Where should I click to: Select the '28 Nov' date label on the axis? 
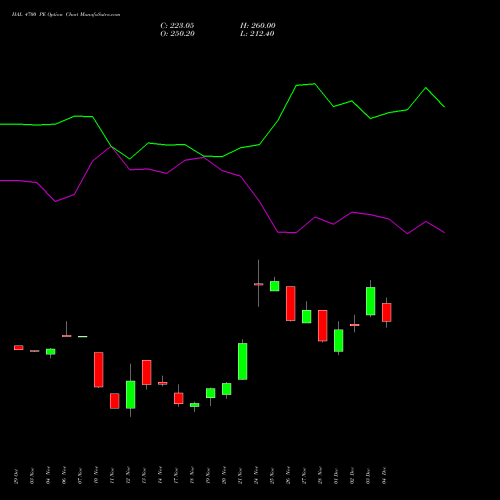pos(320,476)
